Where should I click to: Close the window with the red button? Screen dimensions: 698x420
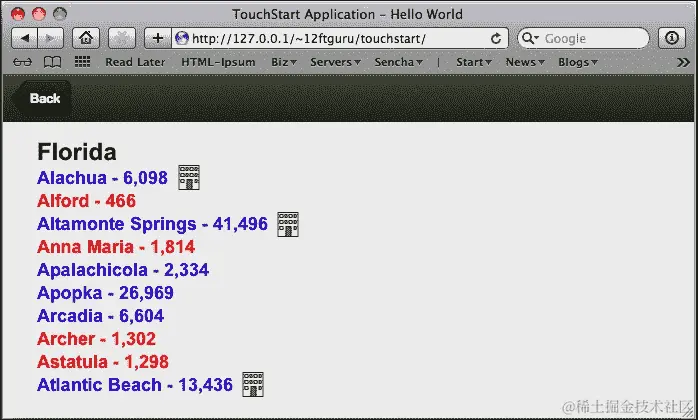coord(18,14)
